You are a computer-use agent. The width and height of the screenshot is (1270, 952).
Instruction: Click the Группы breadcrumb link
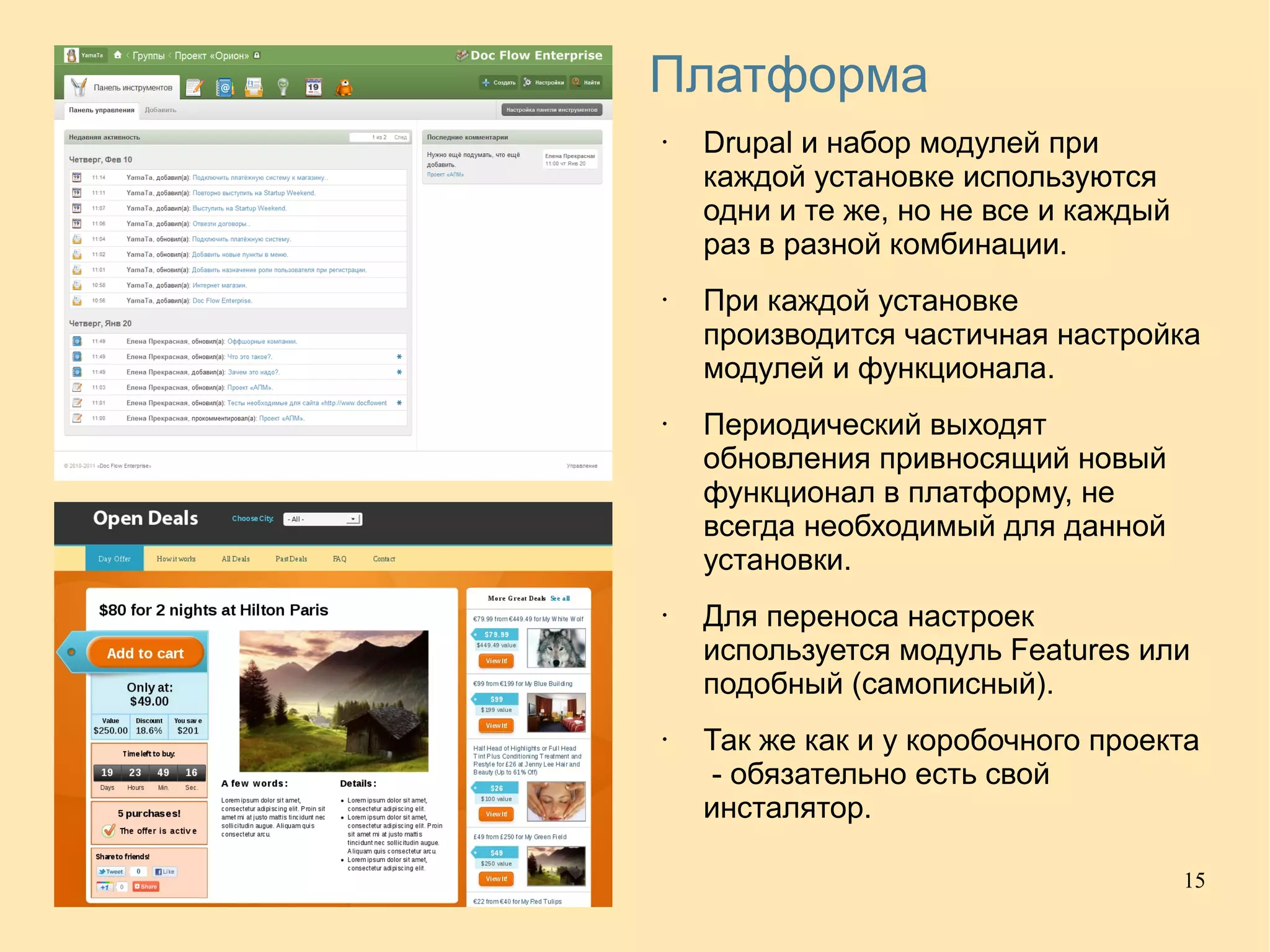(148, 56)
